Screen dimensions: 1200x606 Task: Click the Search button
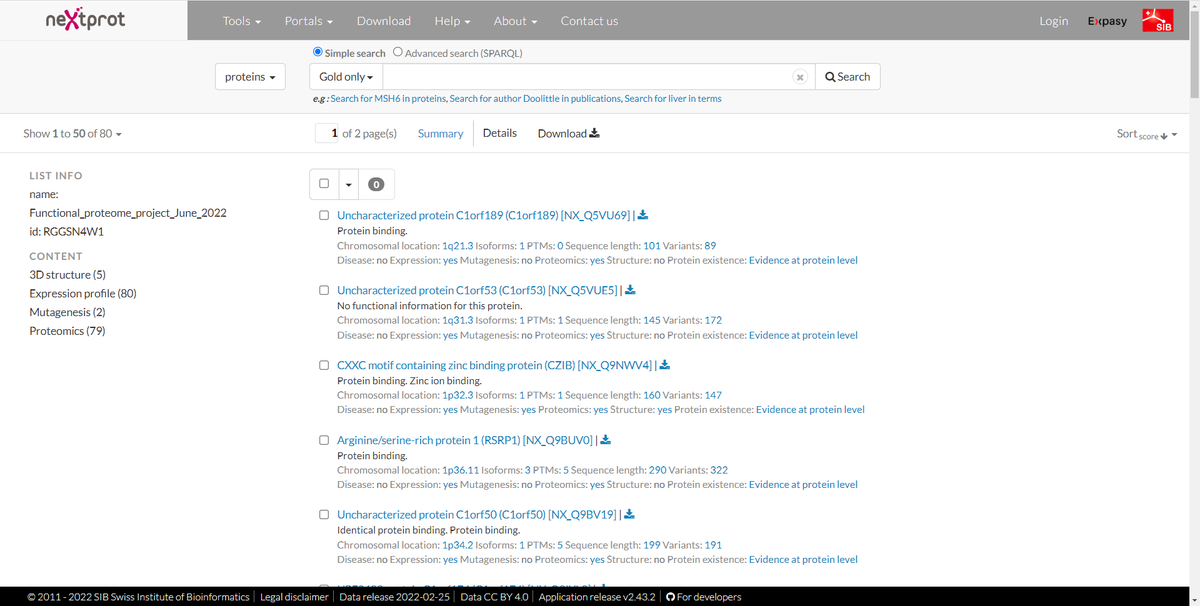pos(848,77)
